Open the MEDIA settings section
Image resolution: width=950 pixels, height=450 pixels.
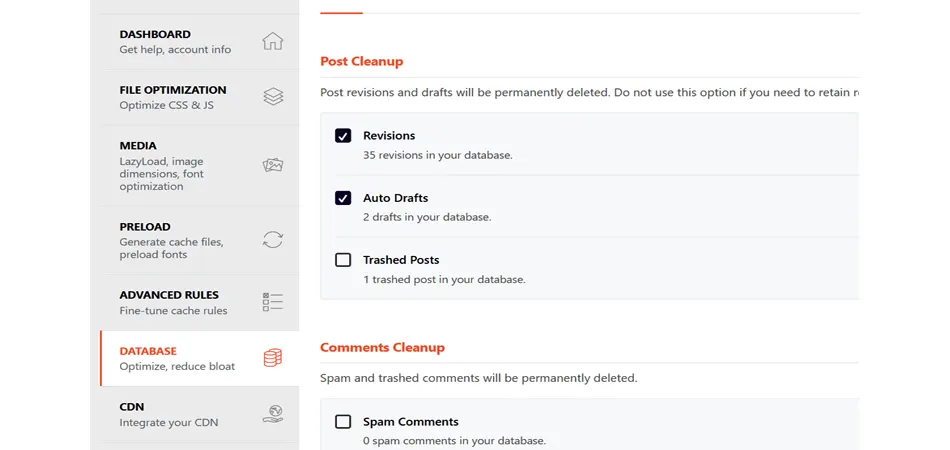tap(200, 165)
